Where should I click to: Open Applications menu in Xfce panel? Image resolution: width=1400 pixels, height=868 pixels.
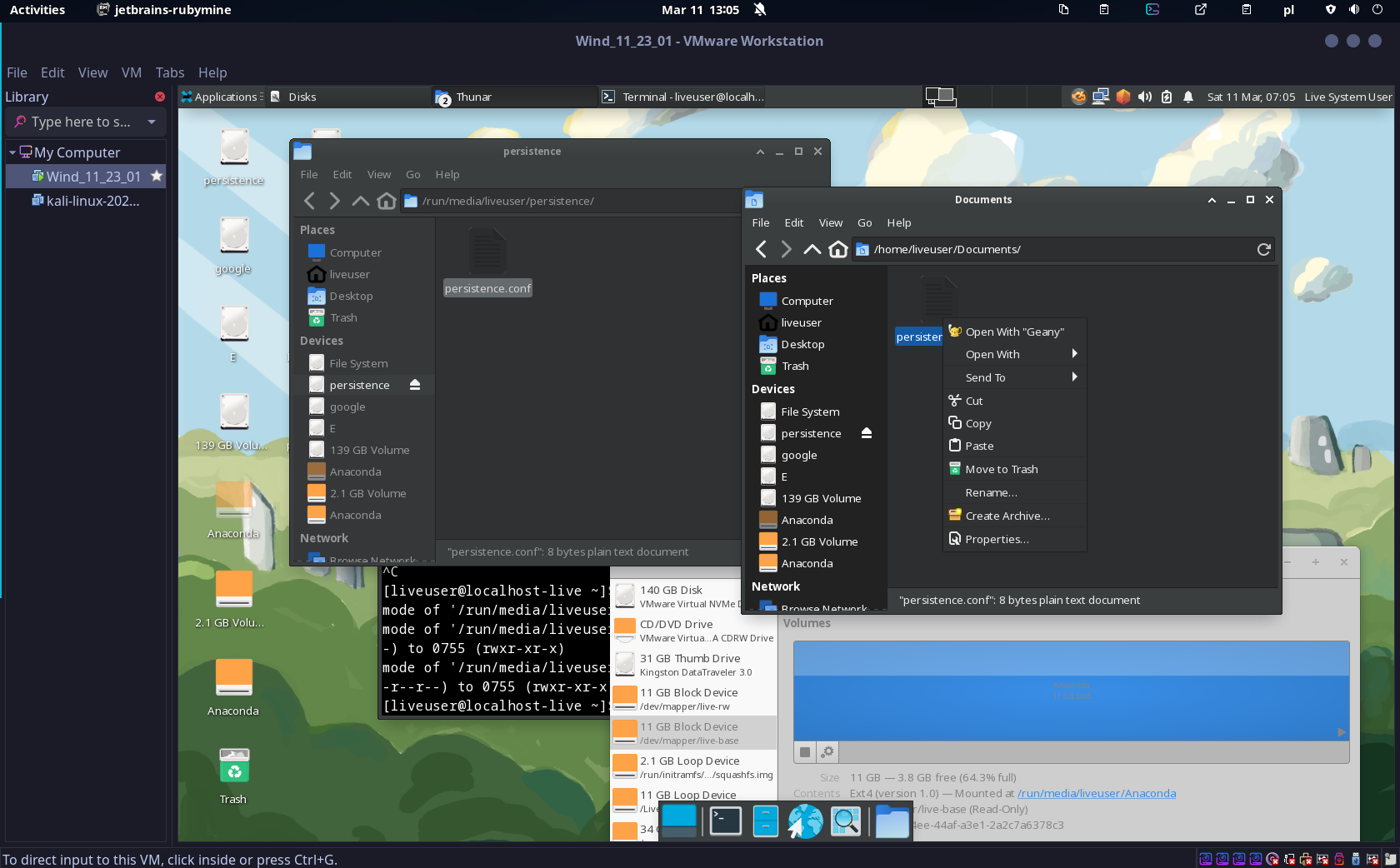(x=222, y=97)
